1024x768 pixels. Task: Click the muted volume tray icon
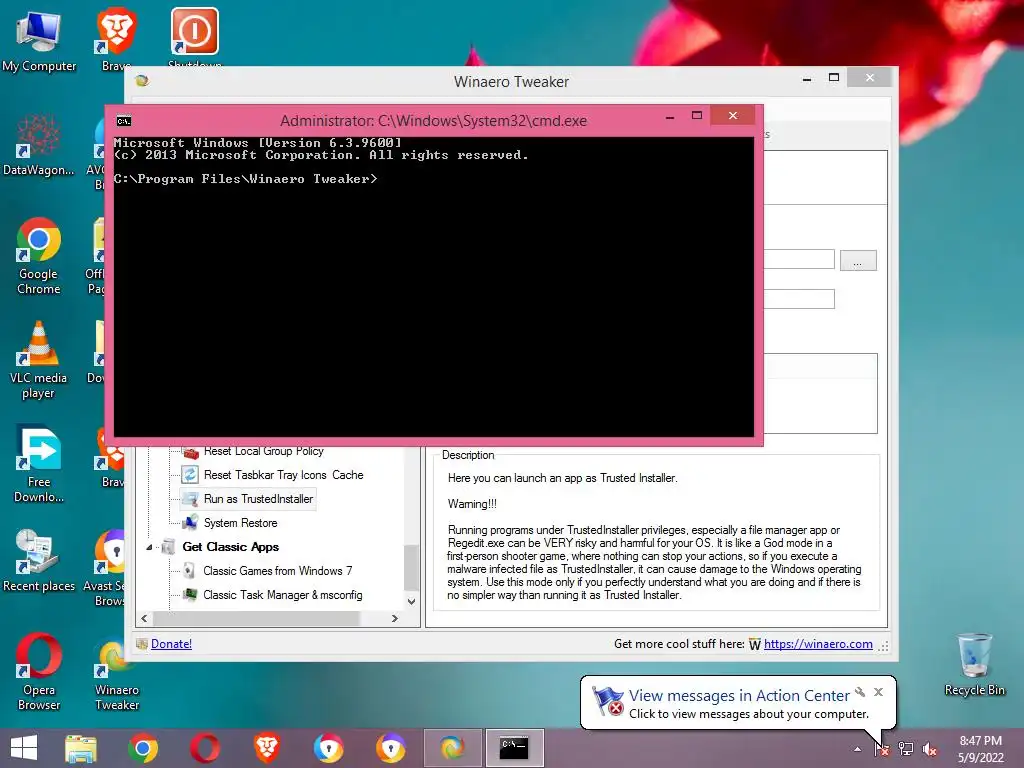[x=930, y=749]
